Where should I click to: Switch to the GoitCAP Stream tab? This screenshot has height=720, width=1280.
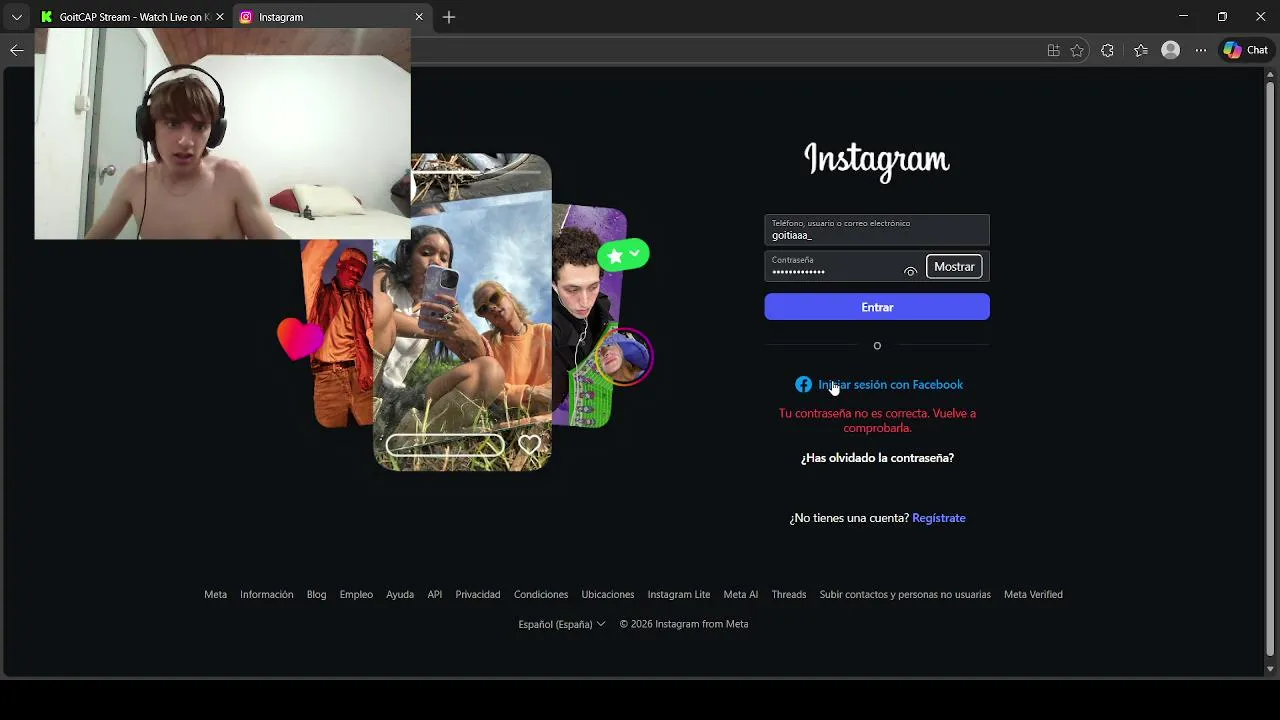[131, 17]
